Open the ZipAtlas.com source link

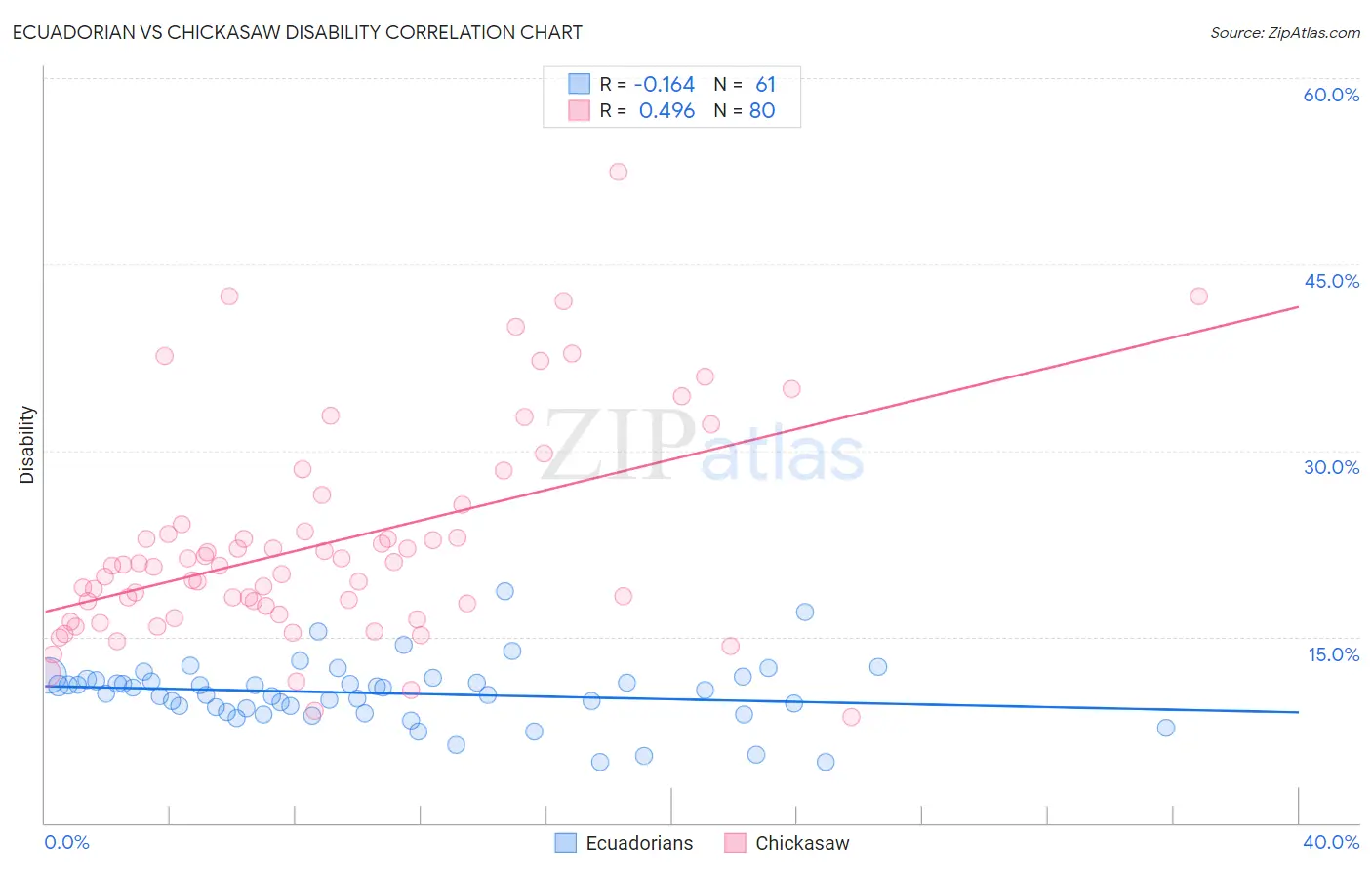(1285, 32)
